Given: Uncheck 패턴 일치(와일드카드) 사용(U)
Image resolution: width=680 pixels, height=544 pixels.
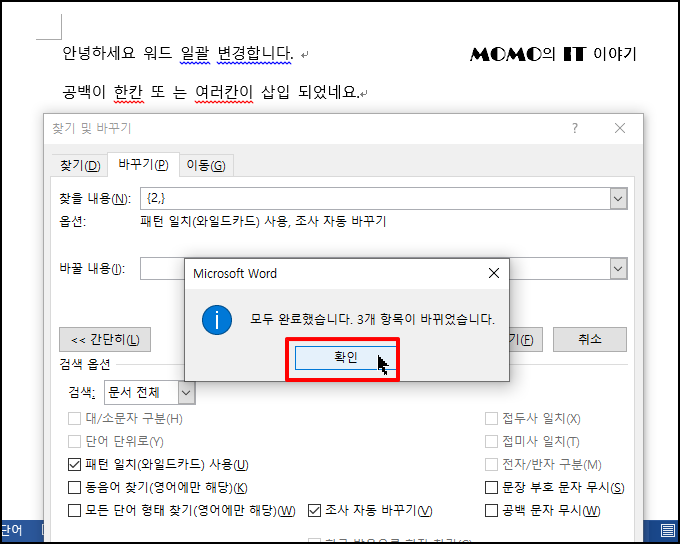Looking at the screenshot, I should click(x=74, y=465).
